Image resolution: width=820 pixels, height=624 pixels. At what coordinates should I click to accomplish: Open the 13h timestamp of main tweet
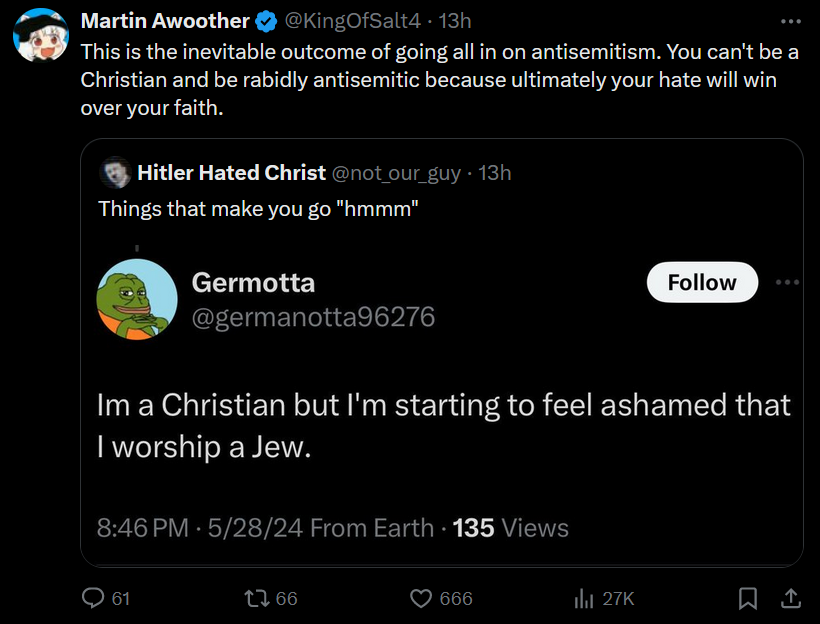(x=456, y=21)
